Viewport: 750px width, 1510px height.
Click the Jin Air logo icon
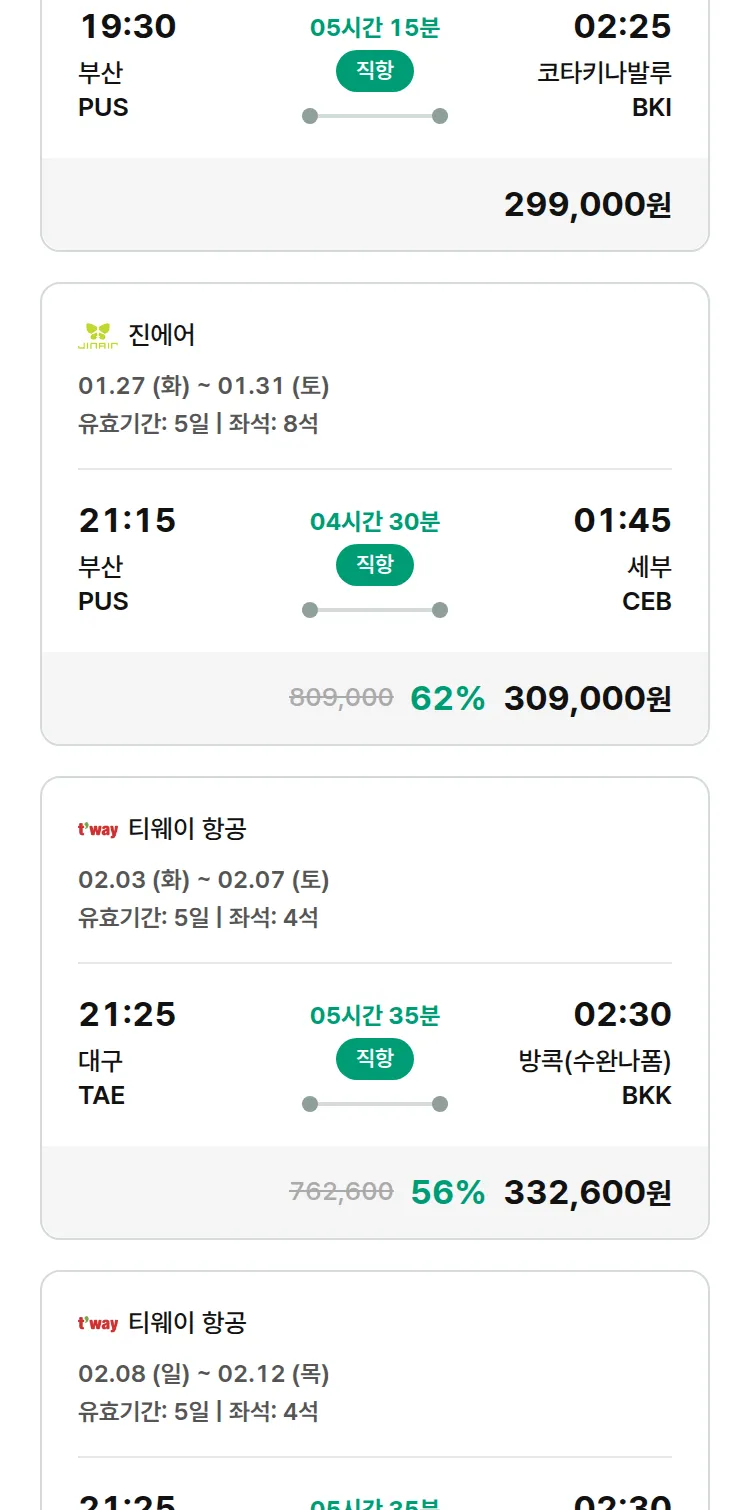click(x=98, y=336)
